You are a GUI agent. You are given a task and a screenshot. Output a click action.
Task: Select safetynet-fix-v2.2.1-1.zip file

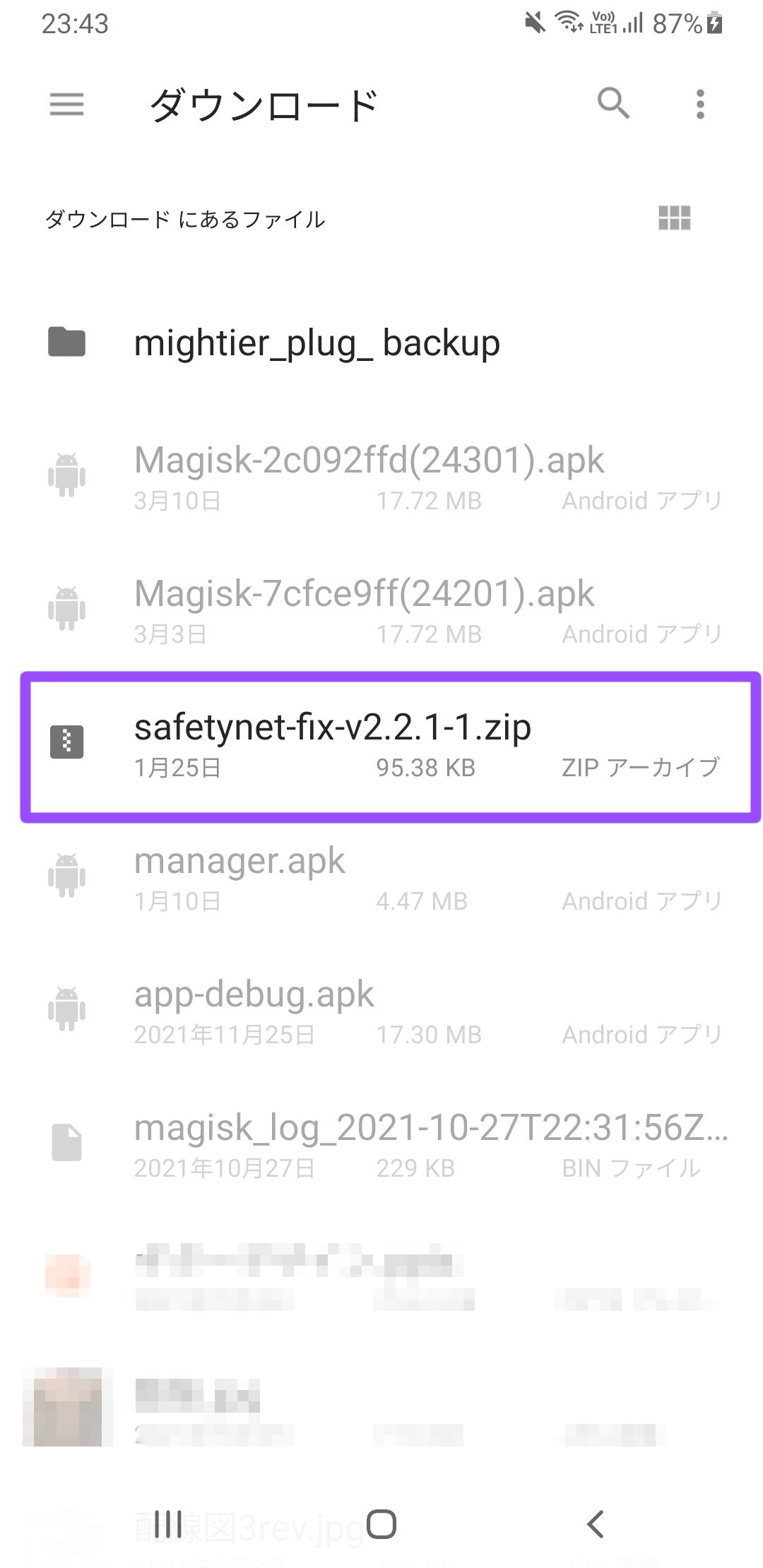390,747
